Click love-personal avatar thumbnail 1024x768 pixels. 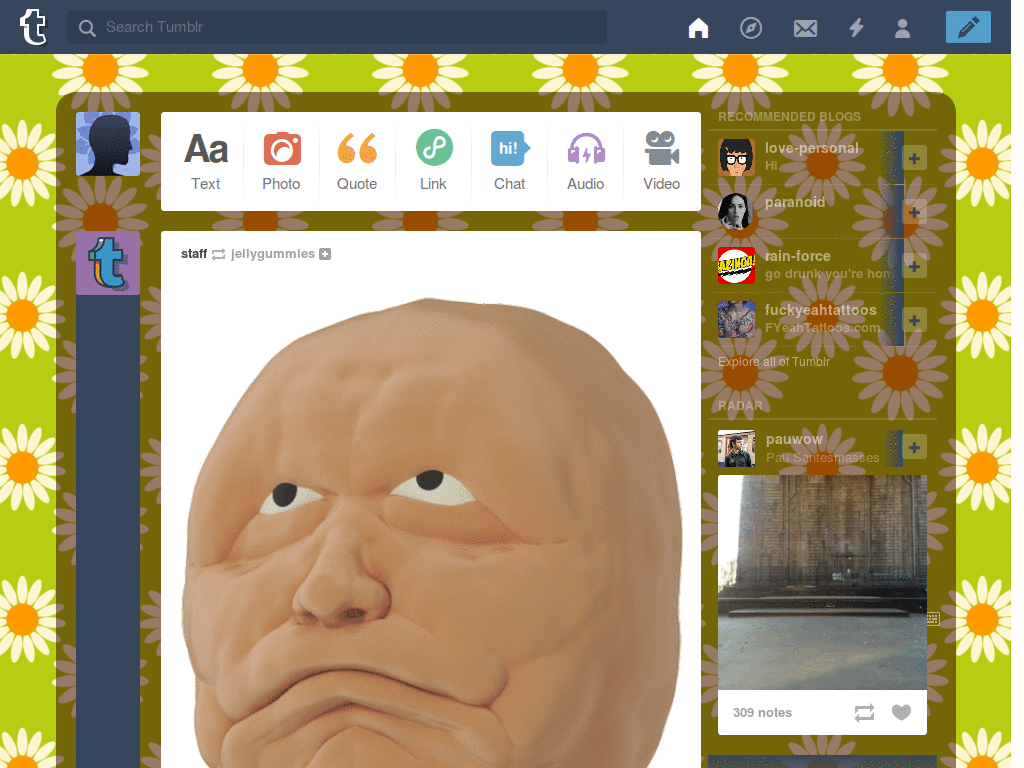(737, 157)
